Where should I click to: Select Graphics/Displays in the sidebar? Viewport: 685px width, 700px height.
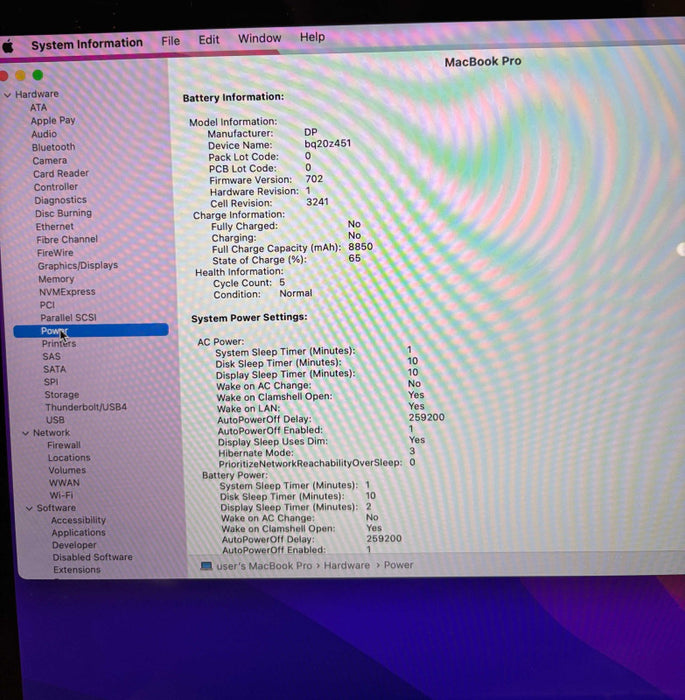(78, 266)
